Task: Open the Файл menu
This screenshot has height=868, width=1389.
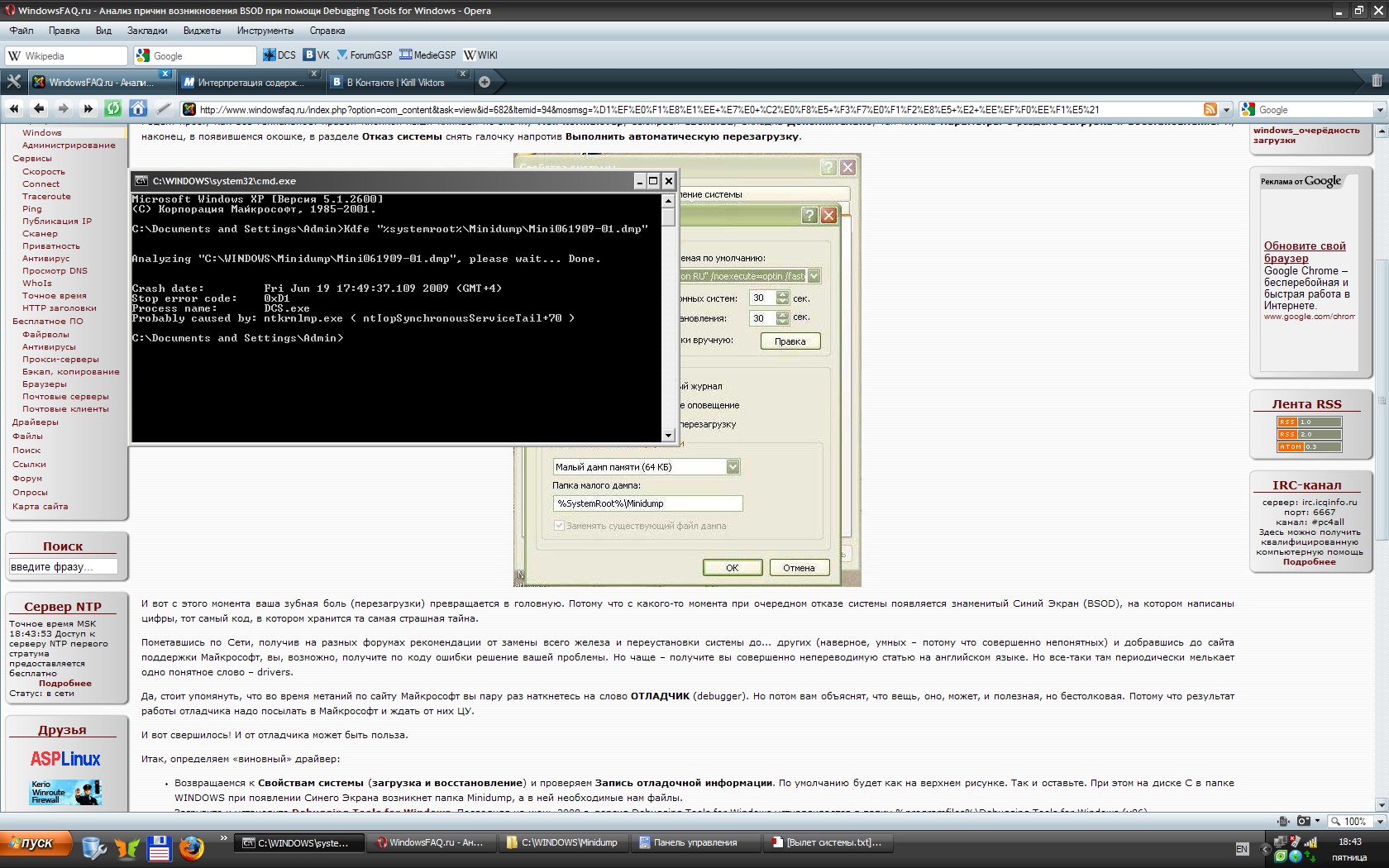Action: pyautogui.click(x=21, y=31)
